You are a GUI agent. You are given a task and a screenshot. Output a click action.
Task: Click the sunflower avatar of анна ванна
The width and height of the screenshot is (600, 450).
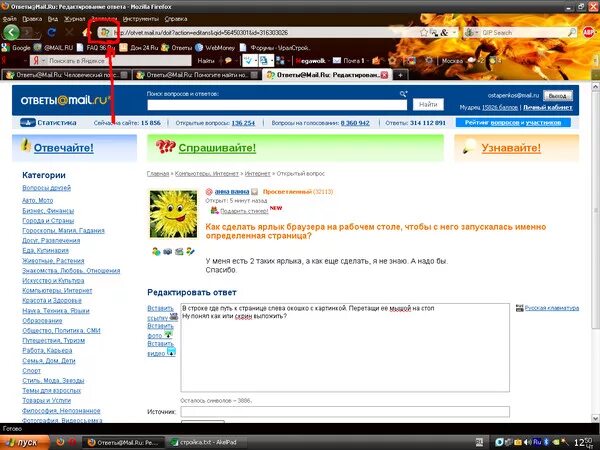click(173, 214)
